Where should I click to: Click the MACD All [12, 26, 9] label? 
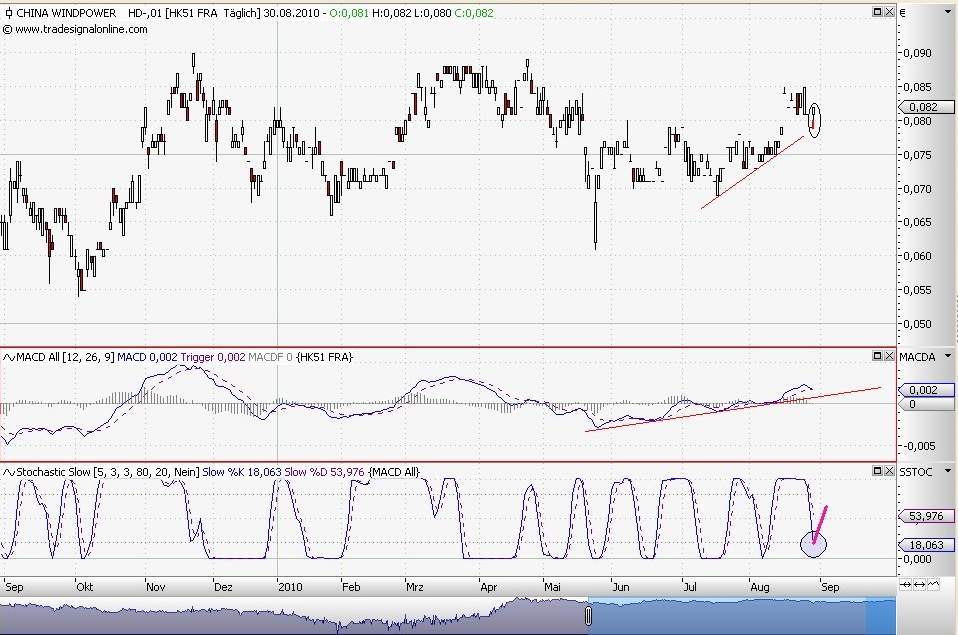[x=65, y=357]
